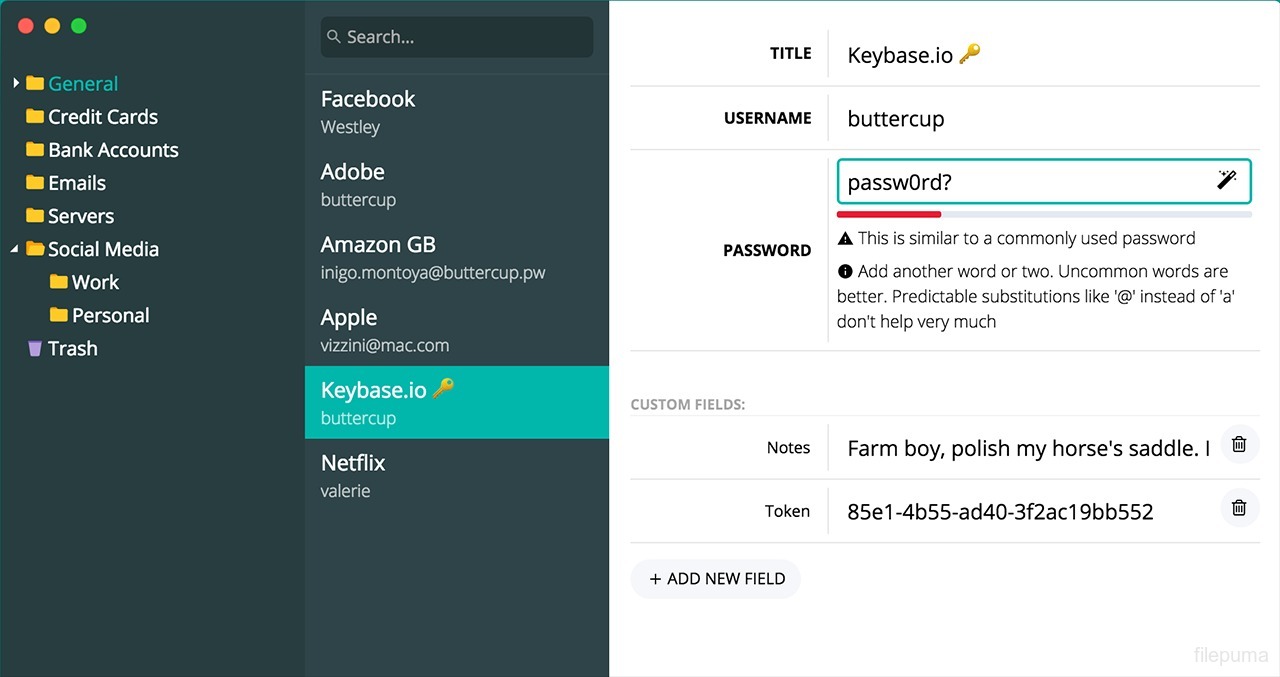Click the Add New Field button

716,579
